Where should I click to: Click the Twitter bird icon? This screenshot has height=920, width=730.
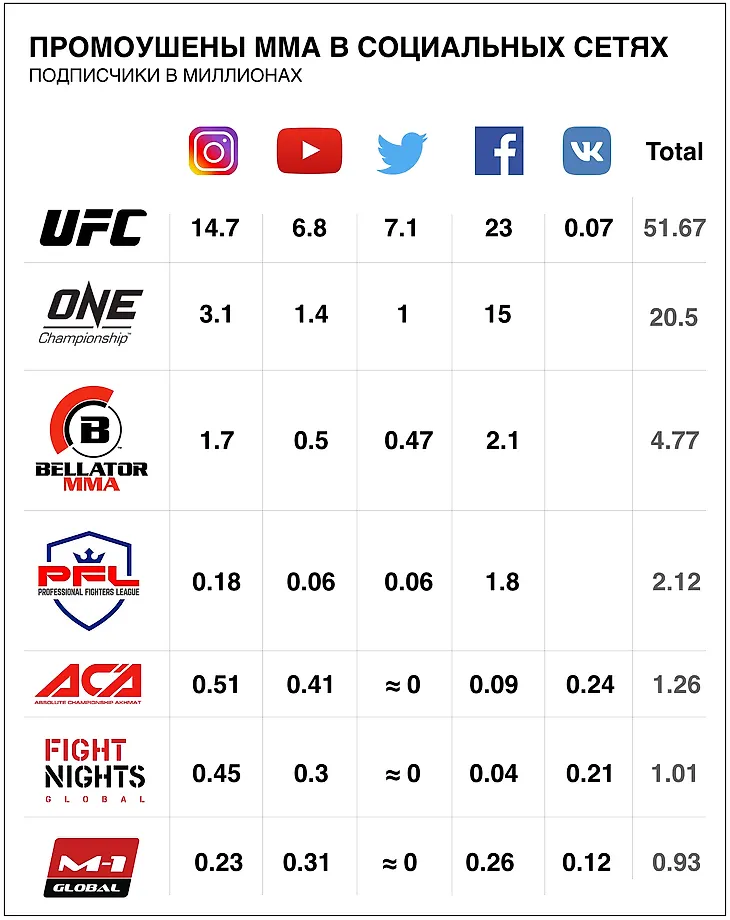(x=402, y=153)
